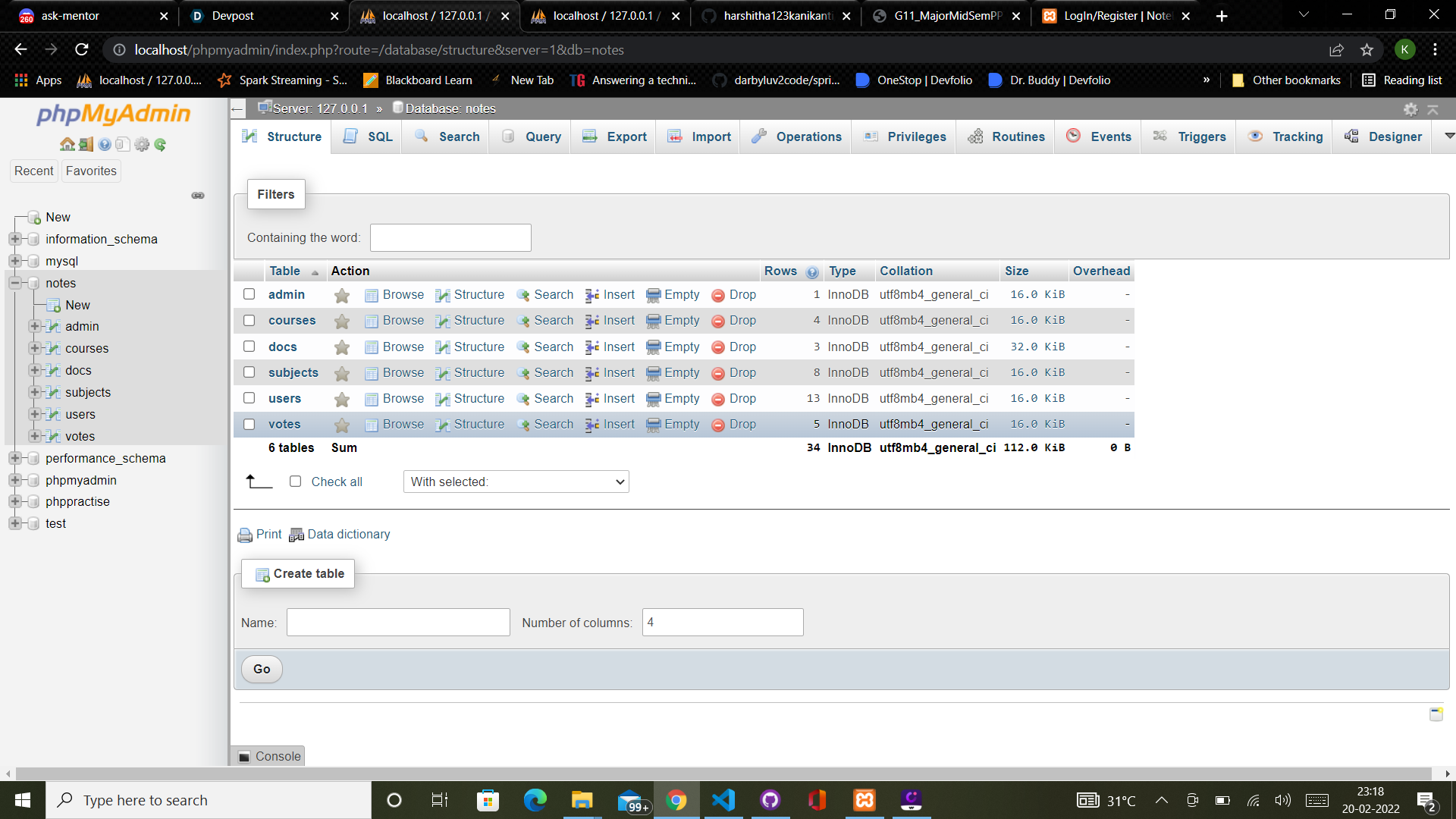Click the phpMyAdmin home icon
This screenshot has height=819, width=1456.
(x=67, y=144)
